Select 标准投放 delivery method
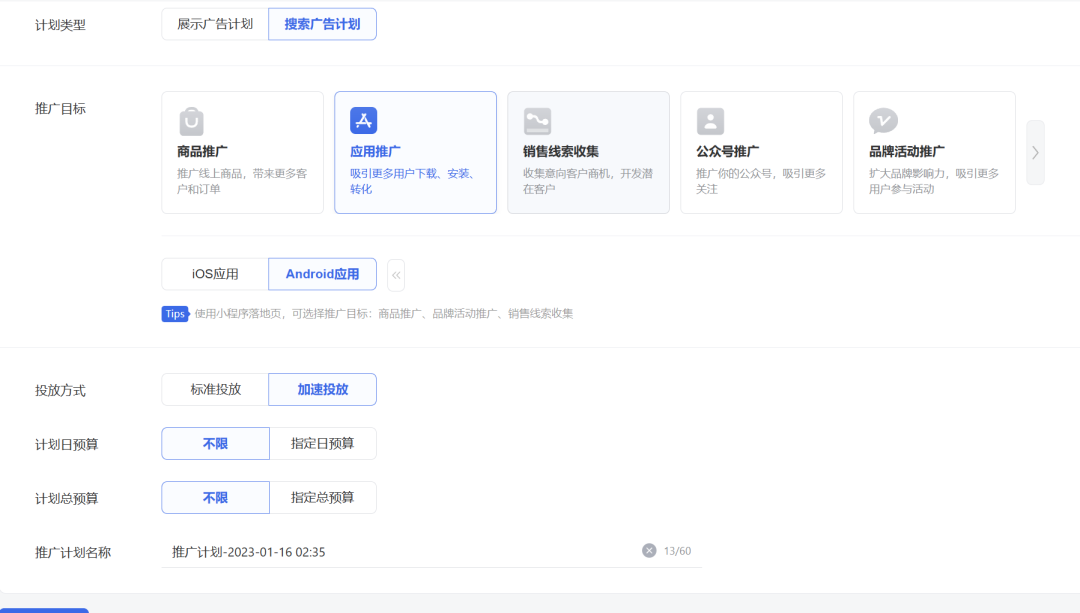Screen dimensions: 1080x613 tap(213, 389)
